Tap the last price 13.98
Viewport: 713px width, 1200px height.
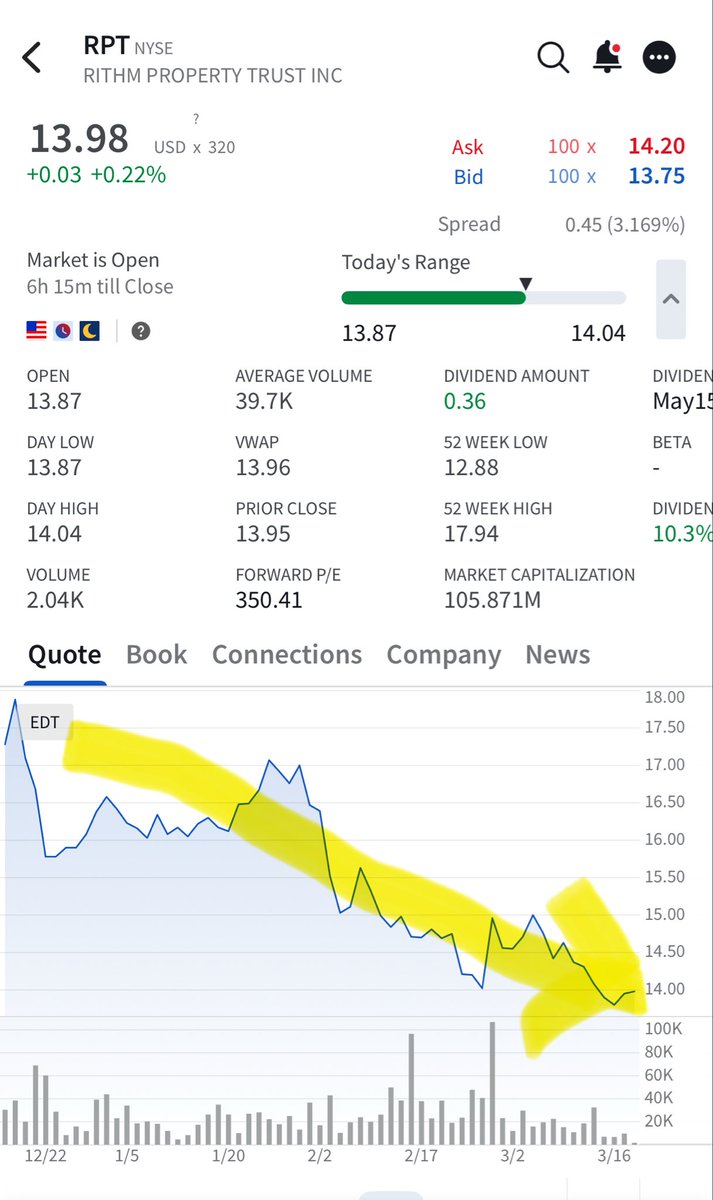click(79, 138)
